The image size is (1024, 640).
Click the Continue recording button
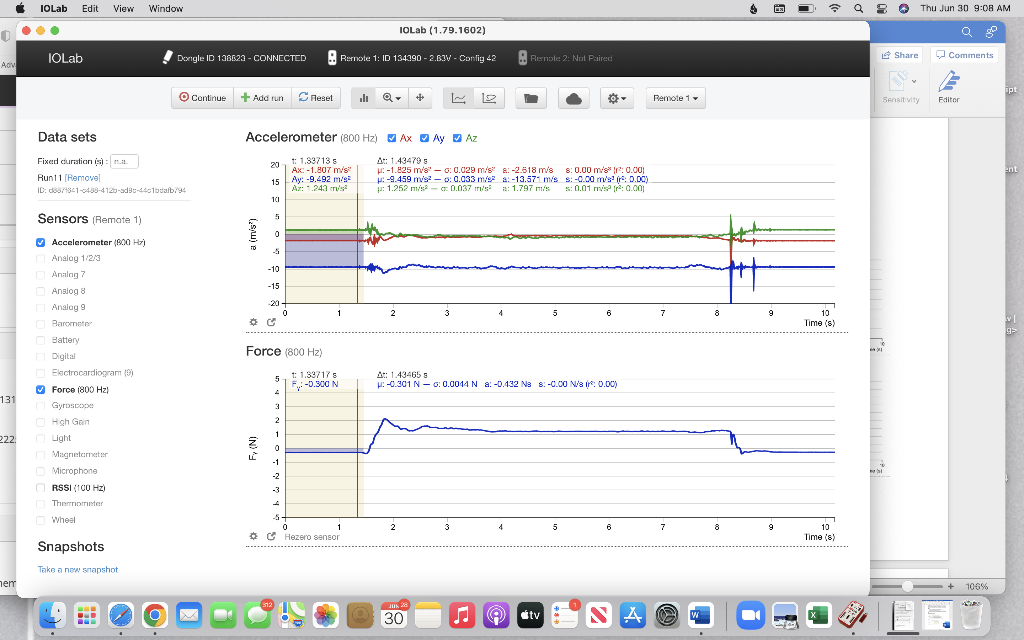coord(202,98)
